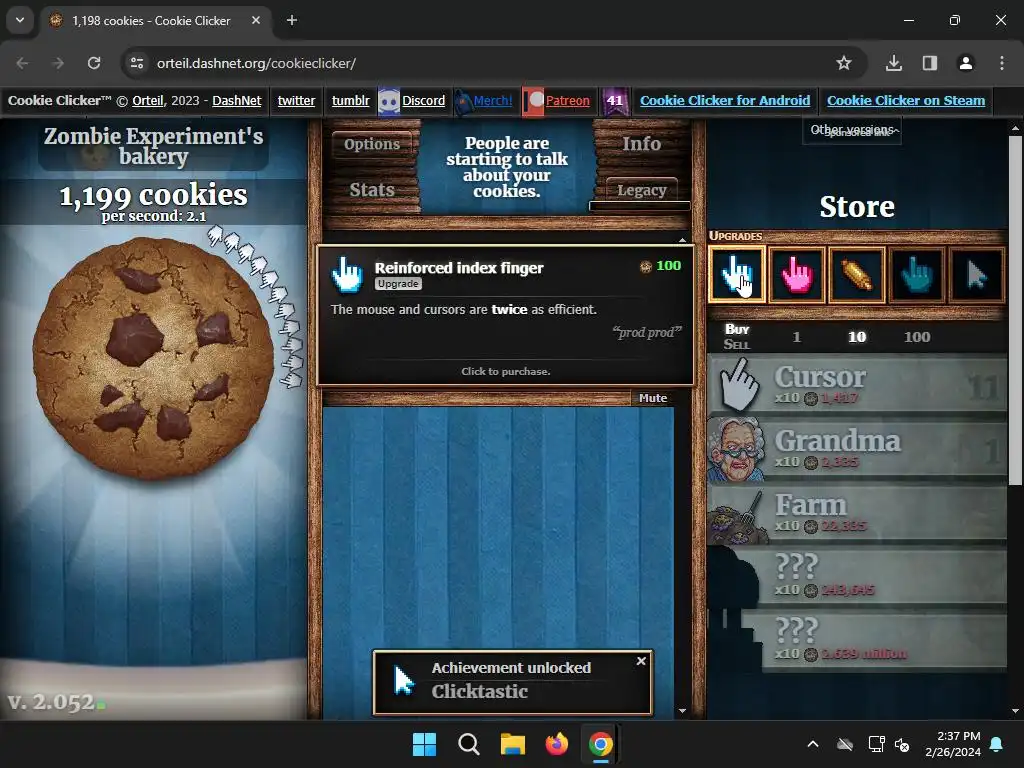Open Chrome's three-dot menu
1024x768 pixels.
click(x=1002, y=63)
